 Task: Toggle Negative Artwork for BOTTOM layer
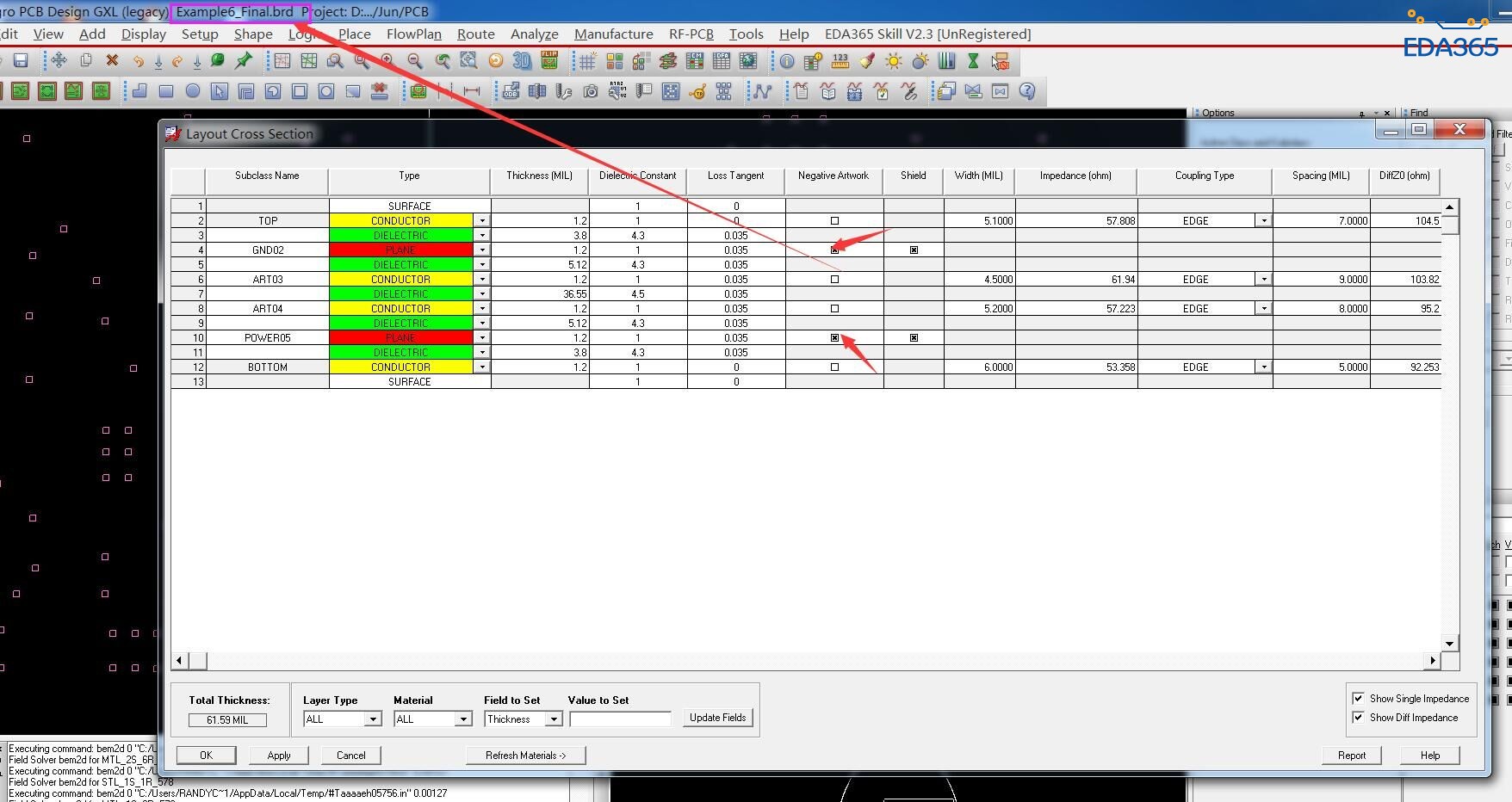tap(834, 367)
